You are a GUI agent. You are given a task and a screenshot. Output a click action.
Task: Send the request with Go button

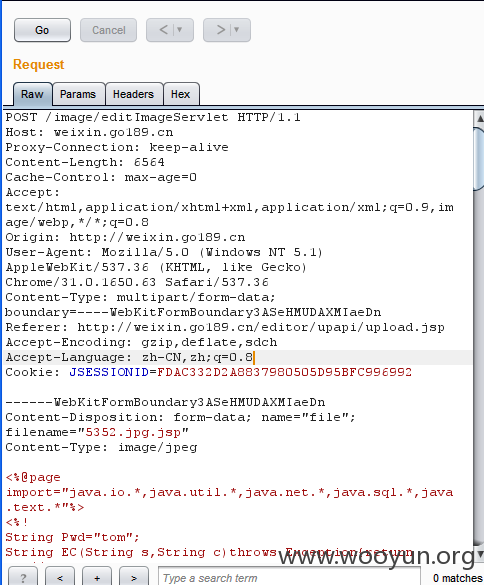(x=42, y=30)
